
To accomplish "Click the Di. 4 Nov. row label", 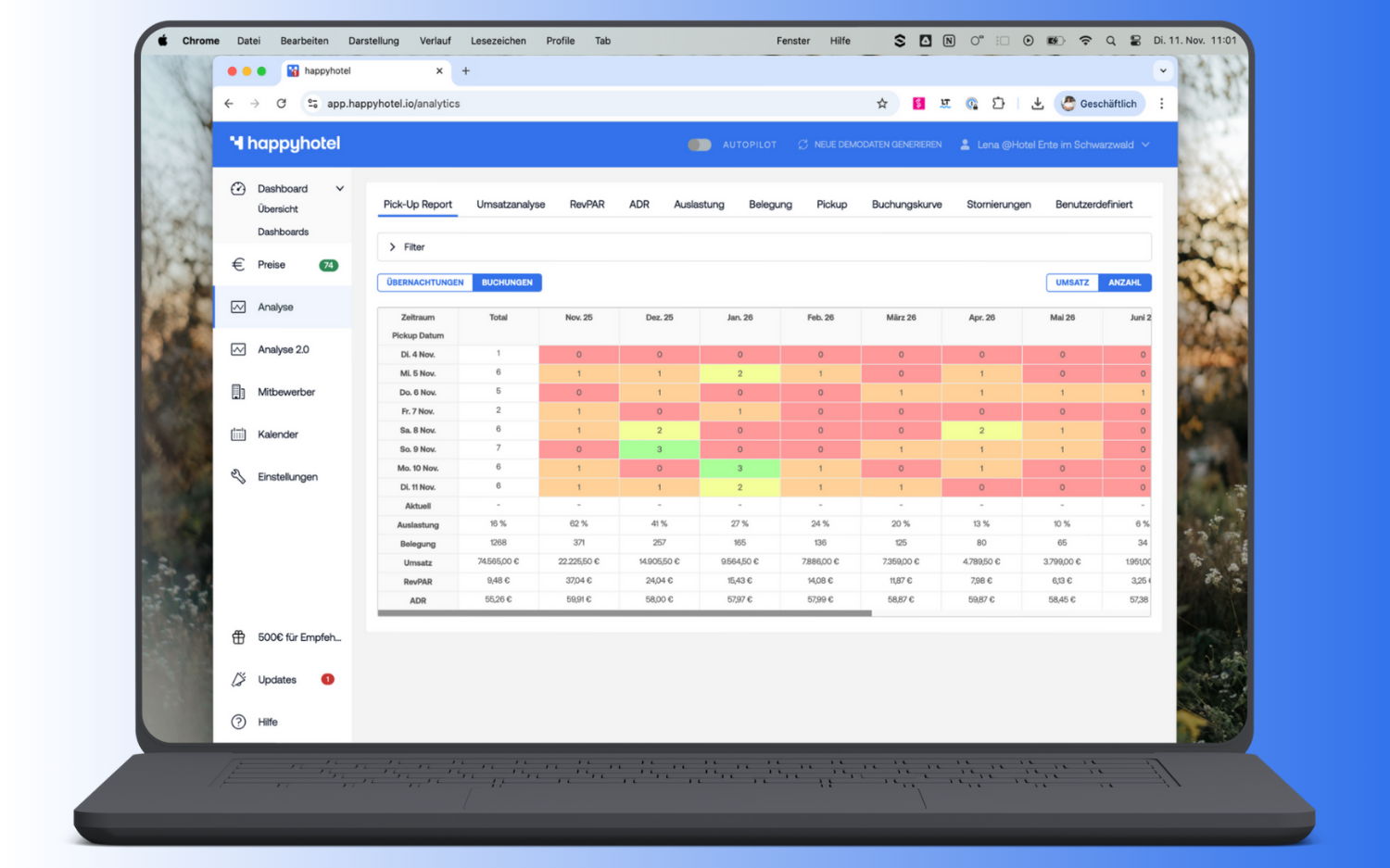I will click(418, 355).
